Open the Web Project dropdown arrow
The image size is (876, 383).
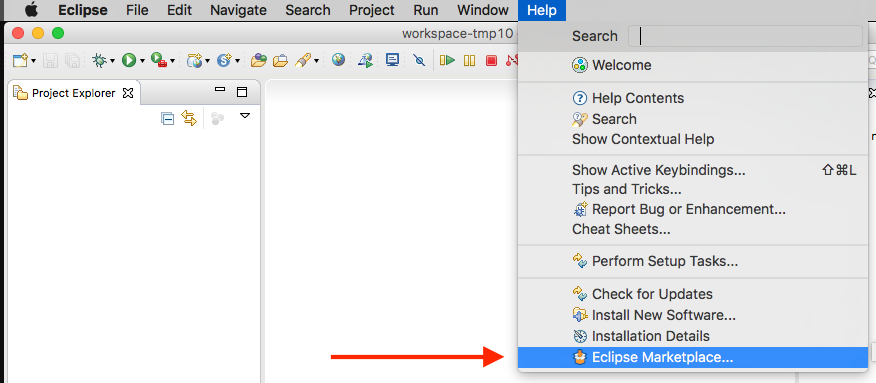point(207,61)
